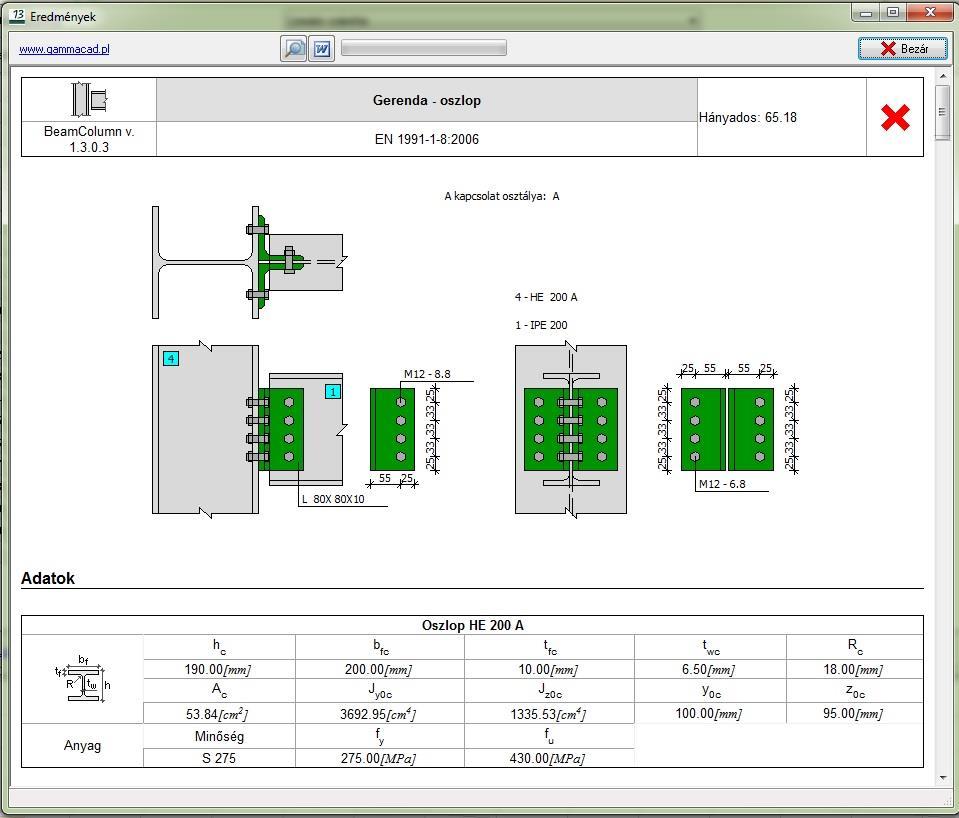Viewport: 959px width, 818px height.
Task: Click the "BeamColumn v. 1.3.0.3" version text
Action: [x=89, y=139]
